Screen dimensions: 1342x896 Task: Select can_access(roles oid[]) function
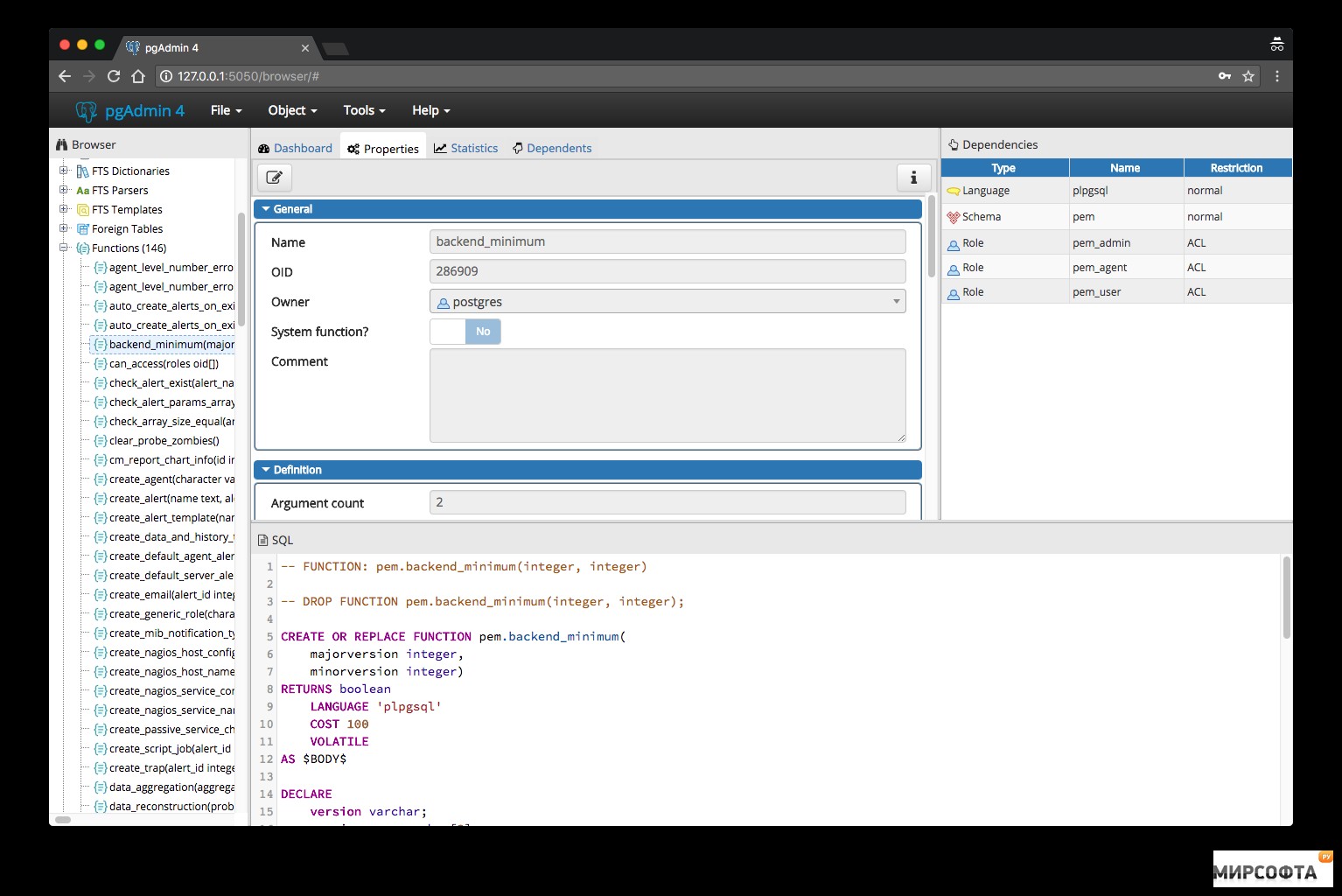164,364
